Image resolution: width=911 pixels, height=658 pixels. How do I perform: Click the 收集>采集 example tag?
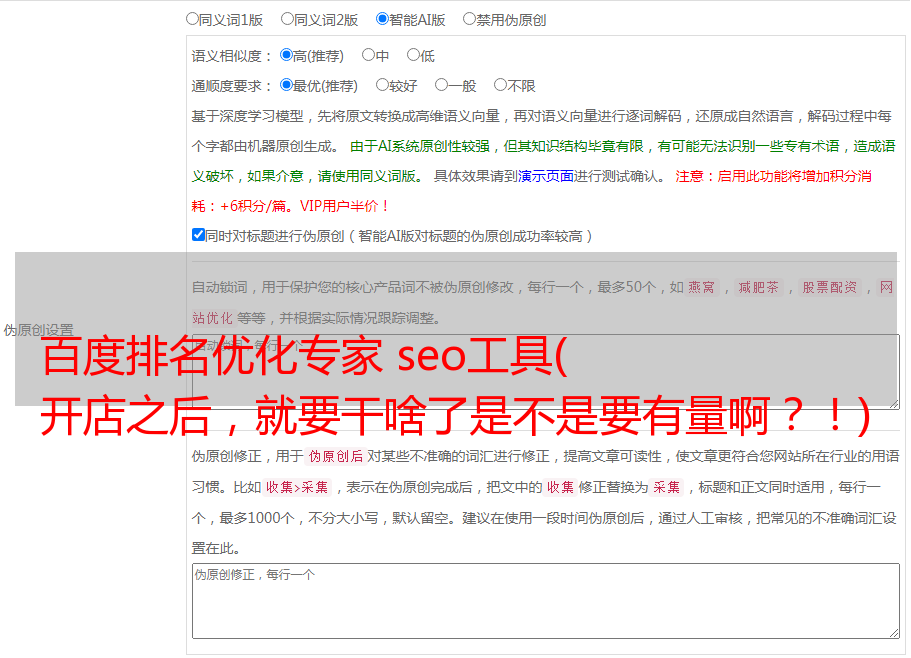(x=297, y=487)
